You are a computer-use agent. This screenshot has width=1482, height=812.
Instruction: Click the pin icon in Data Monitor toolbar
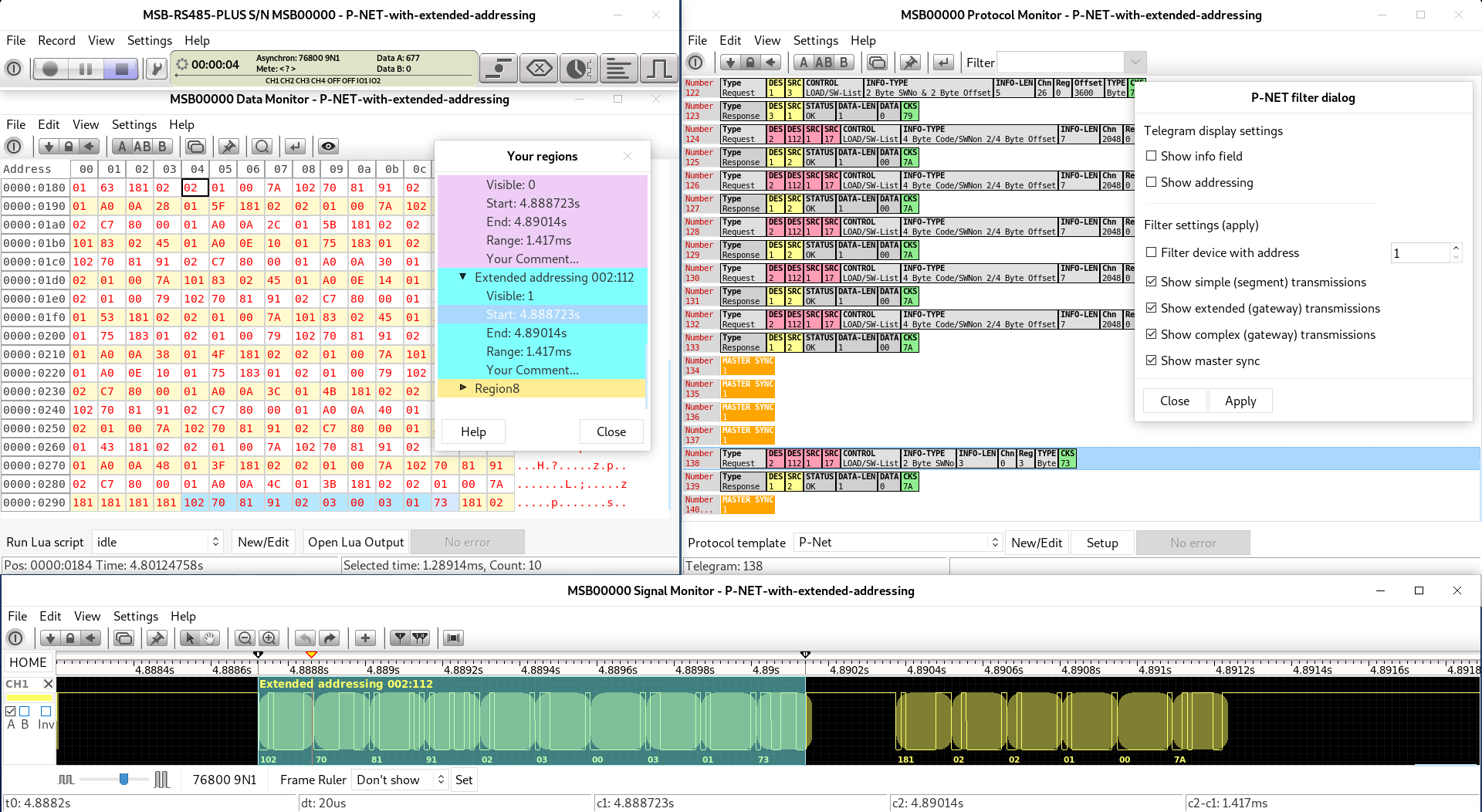pos(228,147)
